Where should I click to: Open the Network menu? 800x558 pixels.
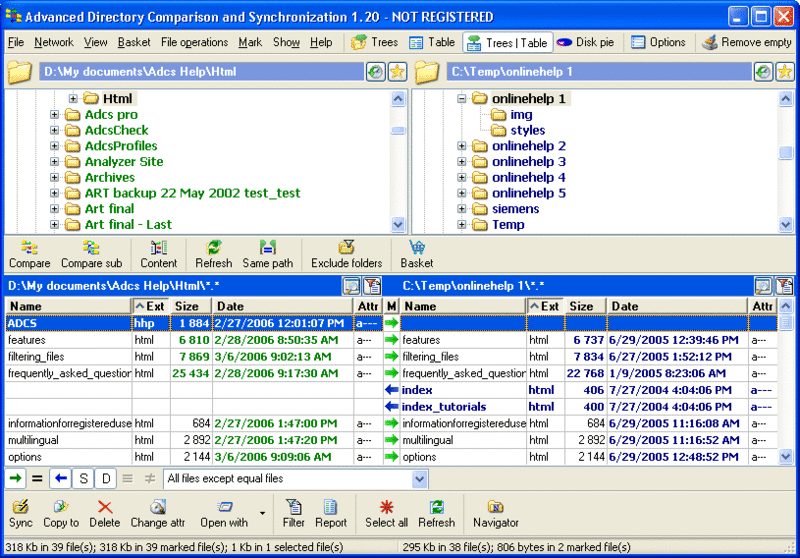coord(54,42)
